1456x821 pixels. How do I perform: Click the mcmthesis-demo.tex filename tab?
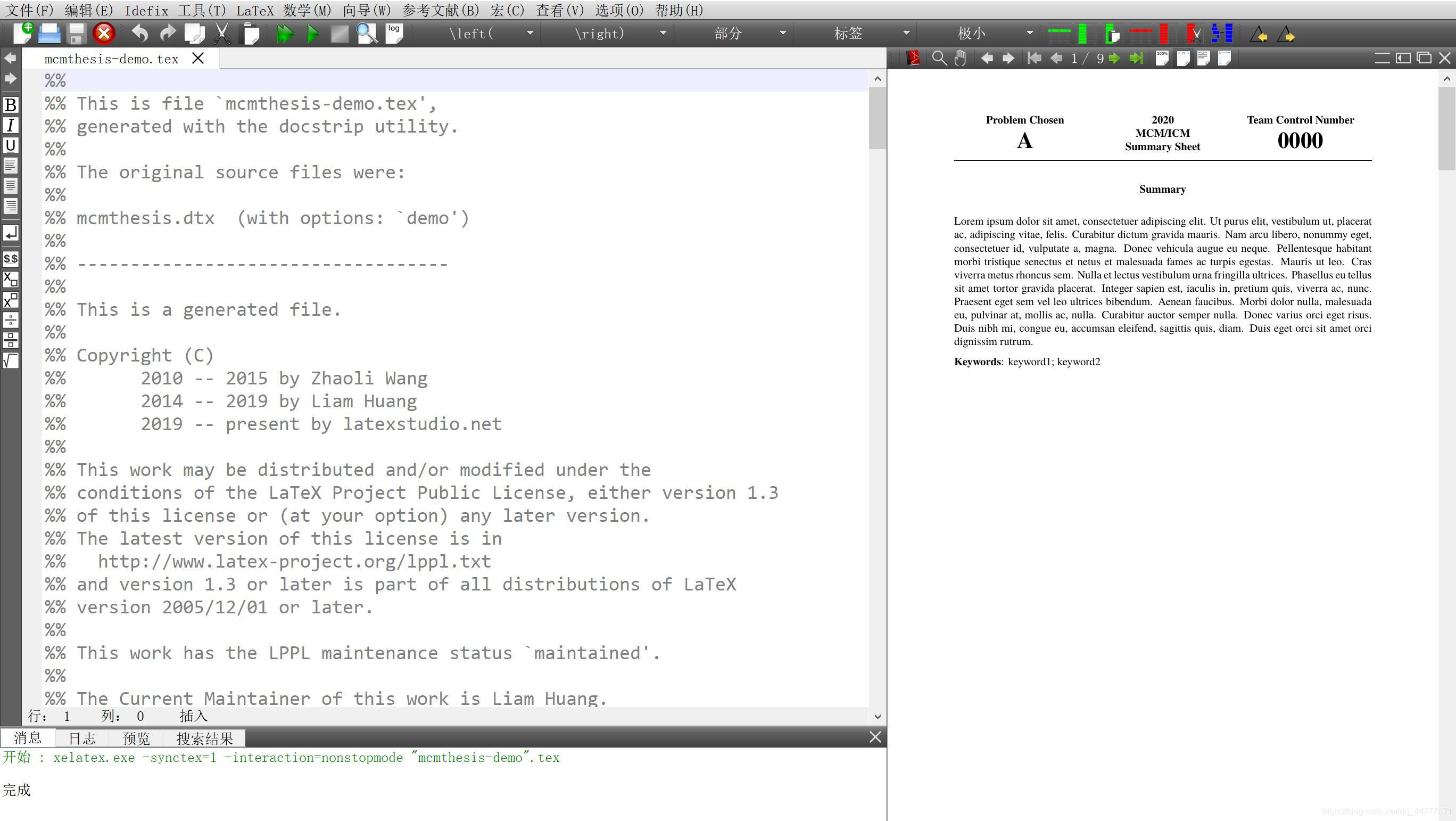pos(110,58)
